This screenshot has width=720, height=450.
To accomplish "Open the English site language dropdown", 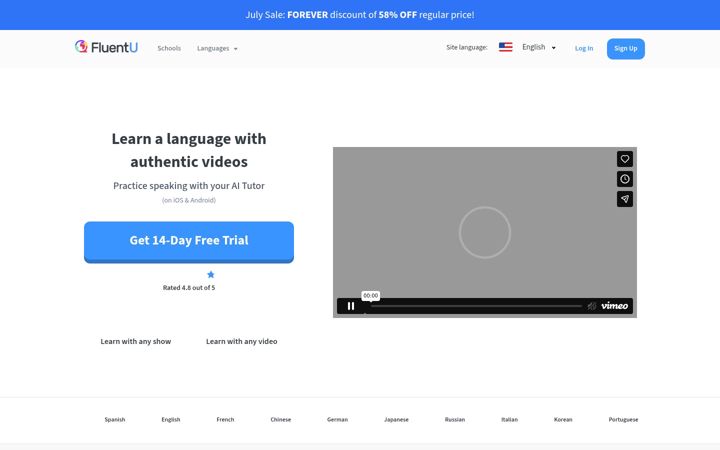I will pyautogui.click(x=539, y=47).
